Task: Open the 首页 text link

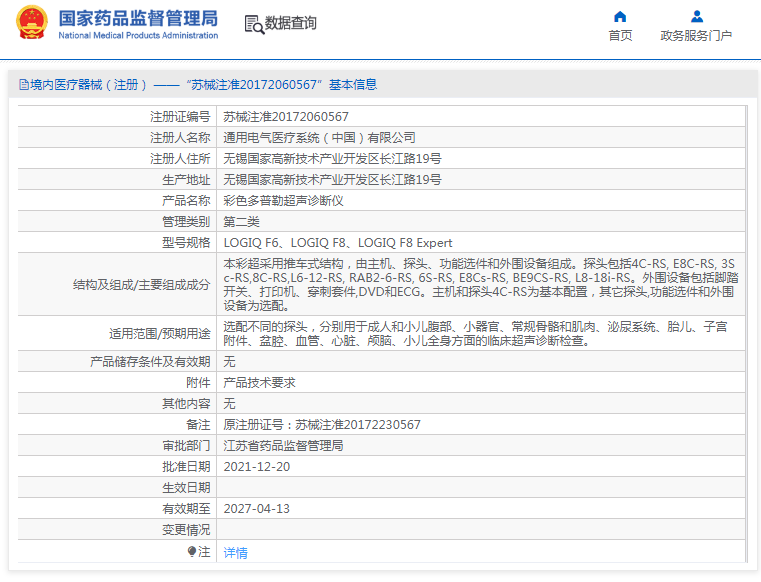Action: coord(620,36)
